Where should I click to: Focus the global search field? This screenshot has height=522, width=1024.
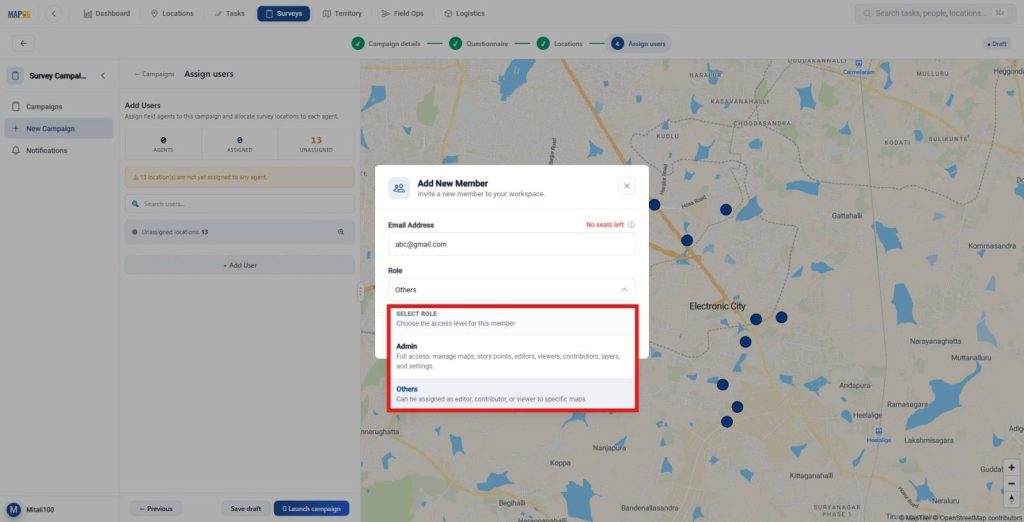point(935,13)
